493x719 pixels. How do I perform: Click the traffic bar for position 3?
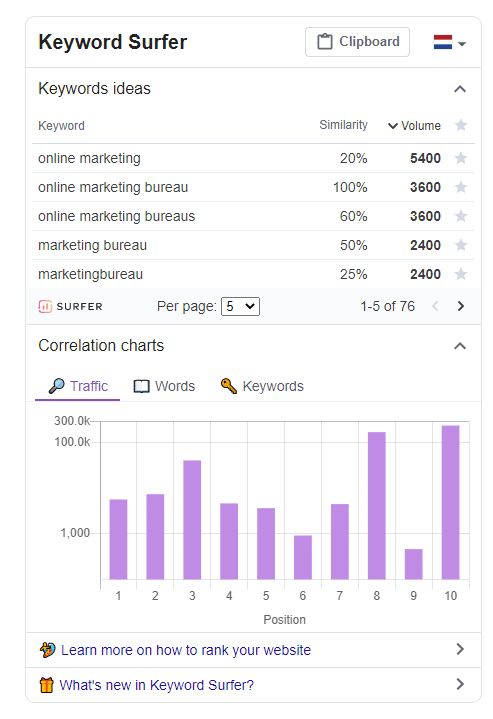192,520
